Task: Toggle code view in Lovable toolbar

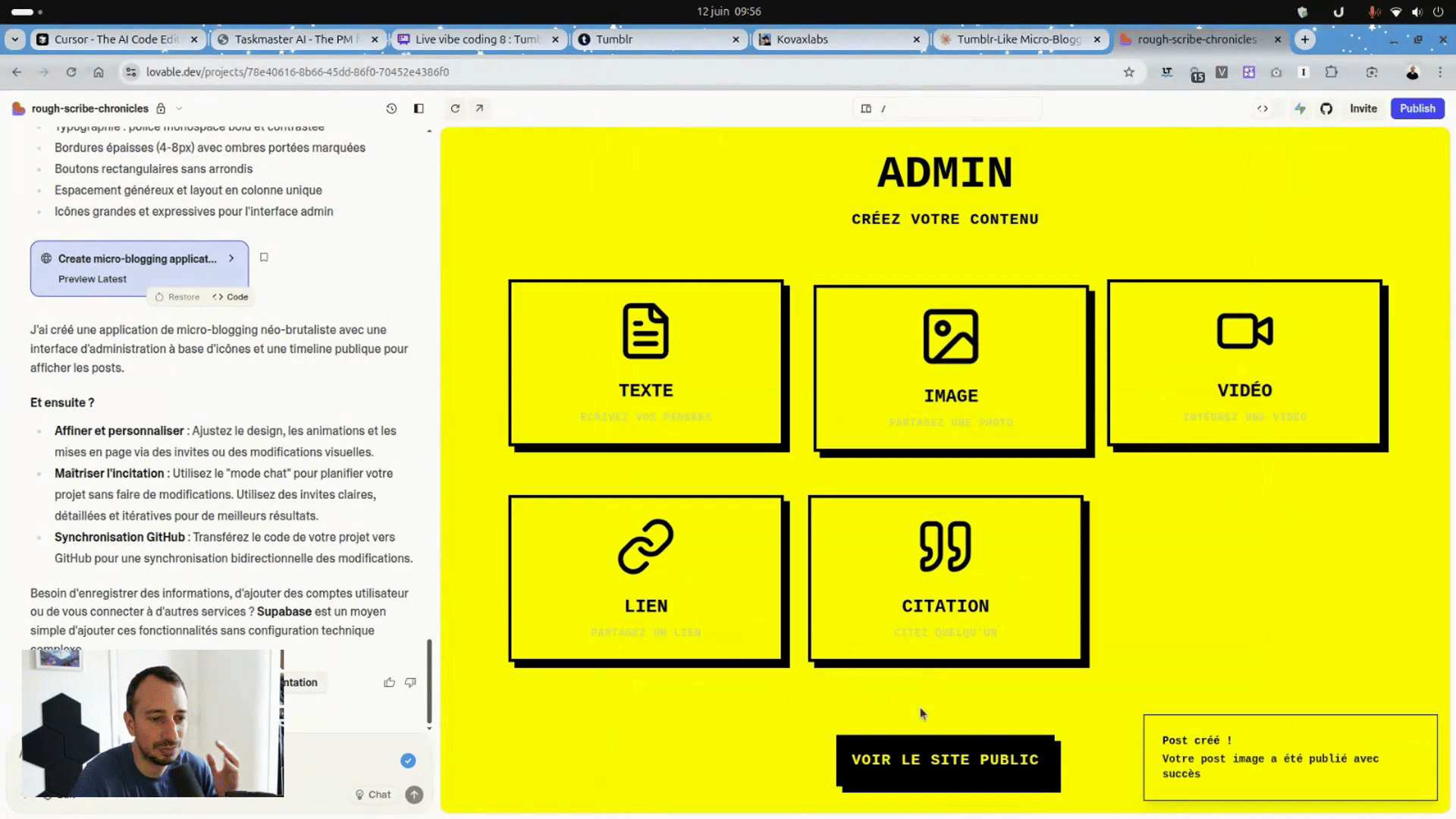Action: coord(1263,108)
